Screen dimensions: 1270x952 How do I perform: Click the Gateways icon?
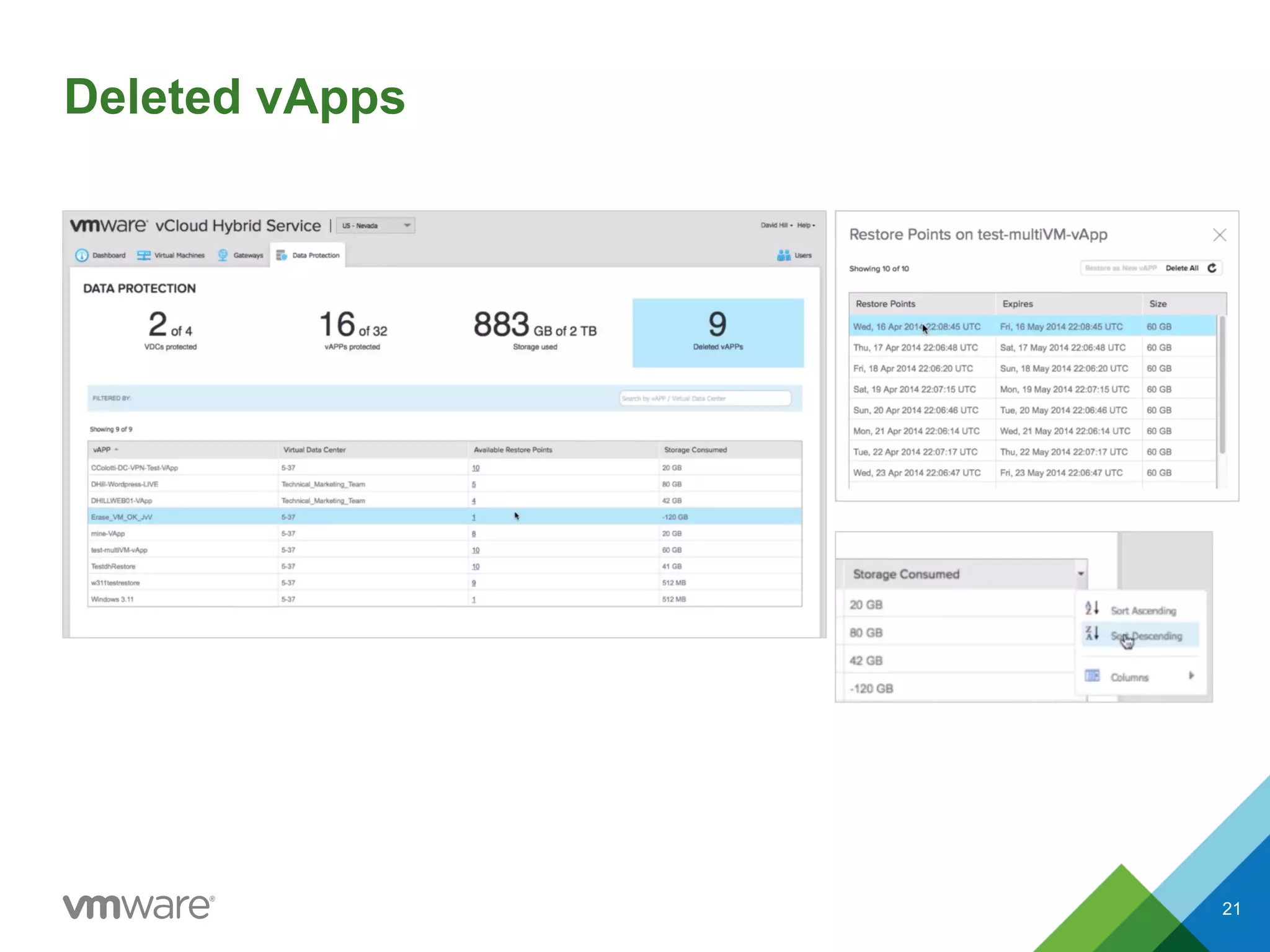click(223, 255)
